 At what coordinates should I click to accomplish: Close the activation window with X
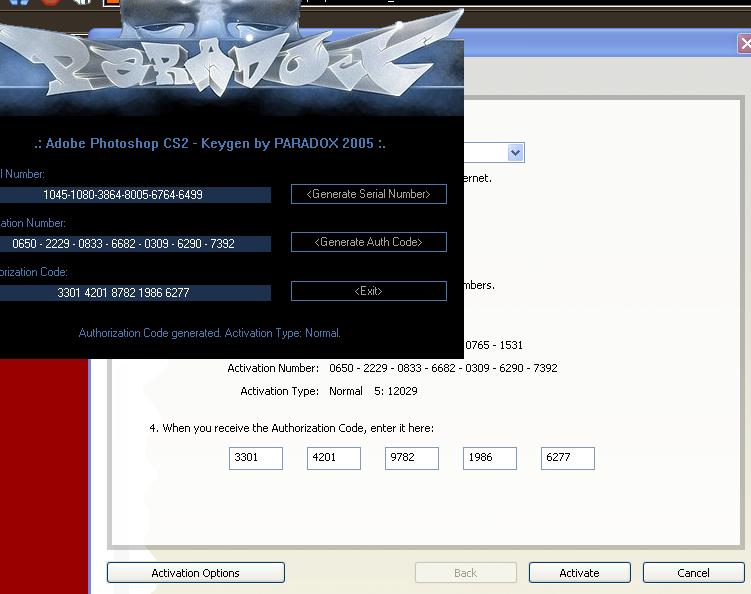coord(745,44)
